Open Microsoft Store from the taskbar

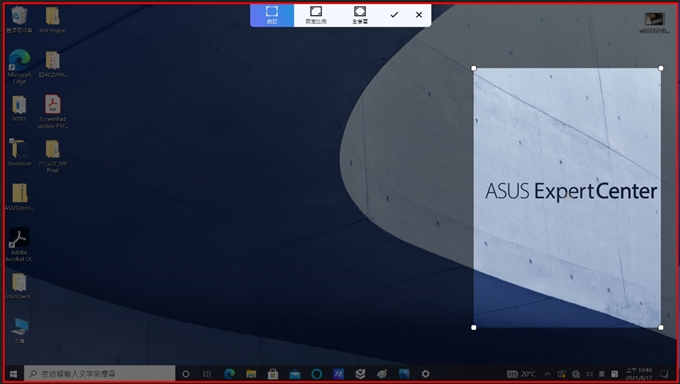[273, 374]
